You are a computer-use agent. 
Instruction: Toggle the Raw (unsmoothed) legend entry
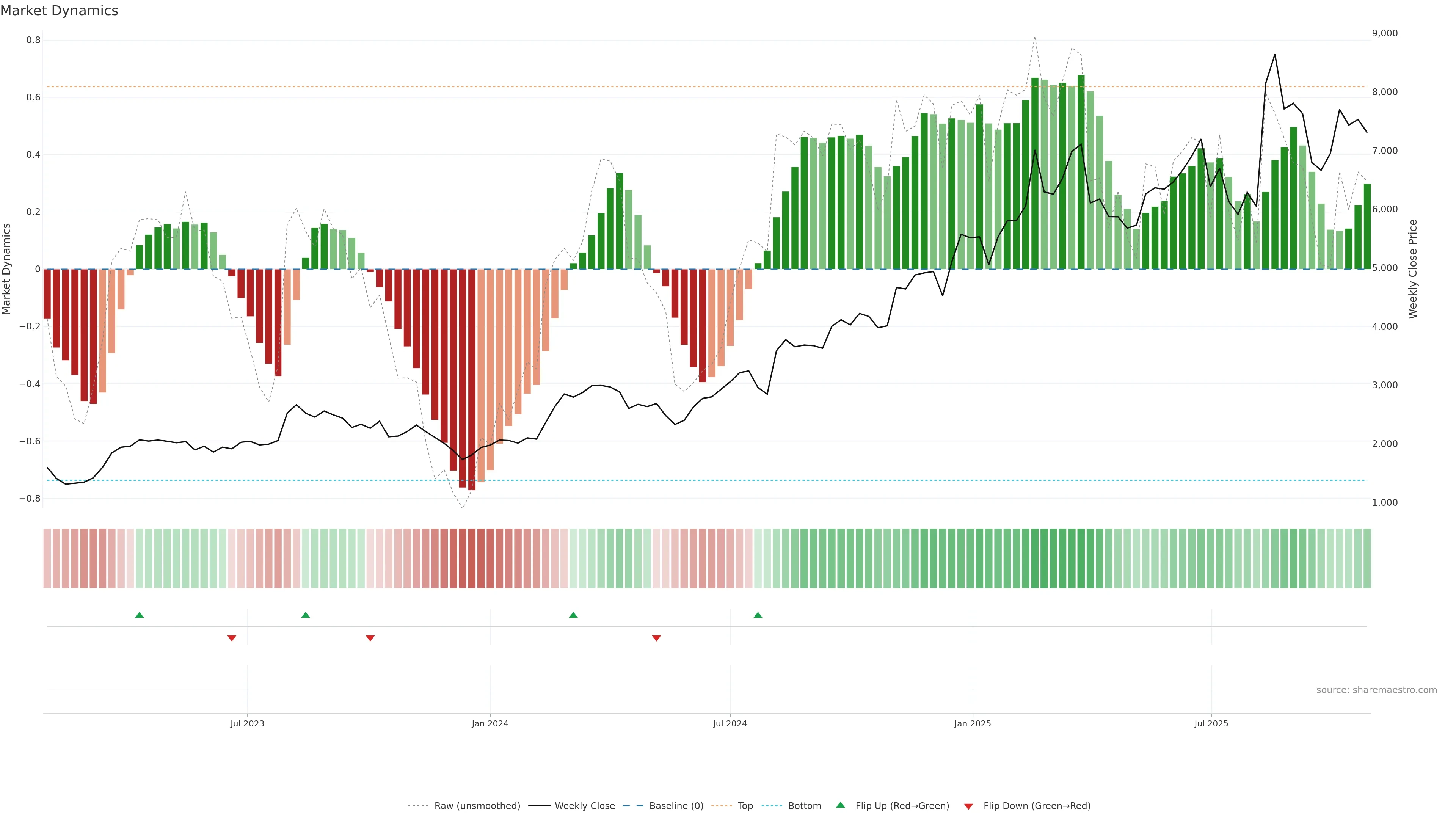(x=477, y=806)
